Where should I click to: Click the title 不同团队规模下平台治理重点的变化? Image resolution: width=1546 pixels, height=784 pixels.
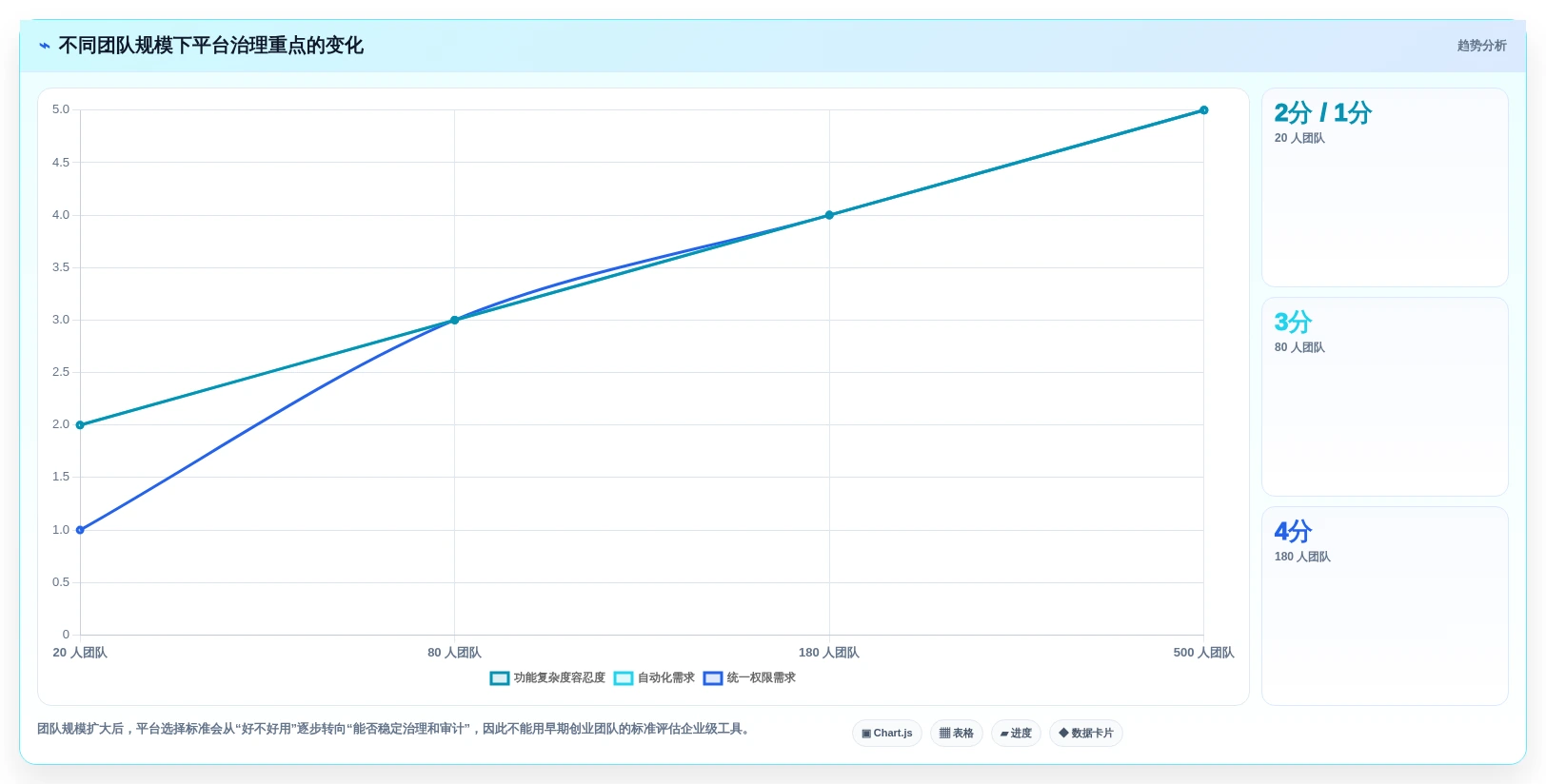[211, 46]
